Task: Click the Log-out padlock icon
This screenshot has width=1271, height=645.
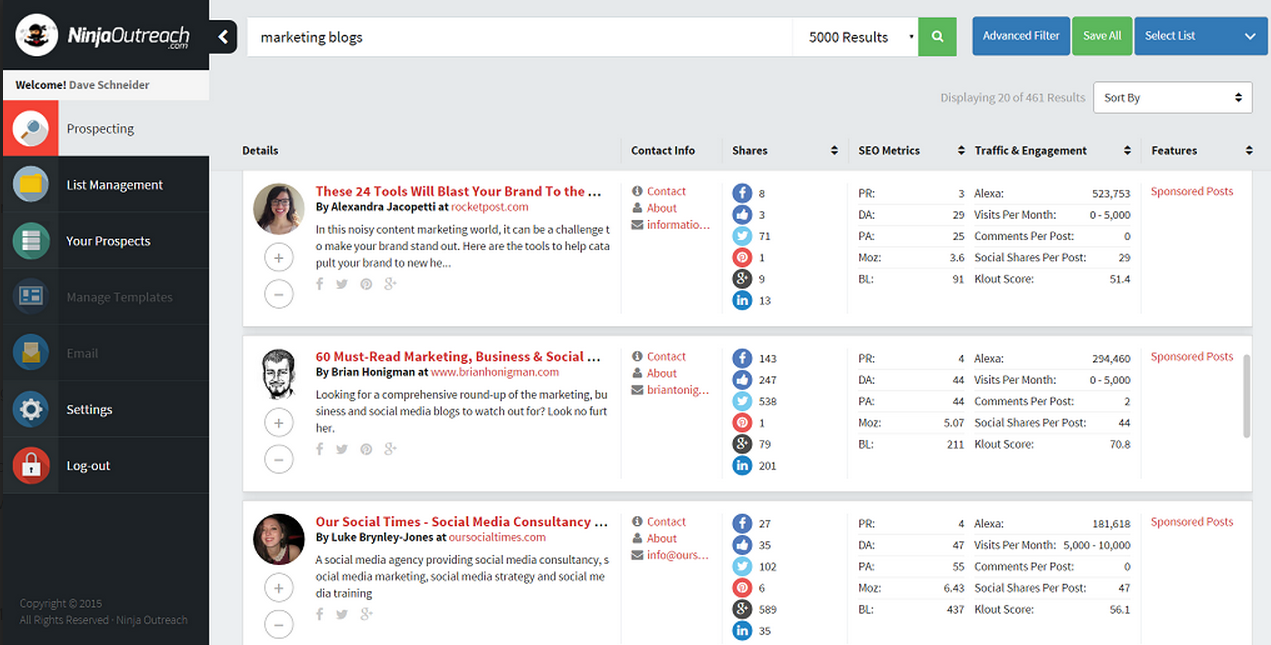Action: 30,466
